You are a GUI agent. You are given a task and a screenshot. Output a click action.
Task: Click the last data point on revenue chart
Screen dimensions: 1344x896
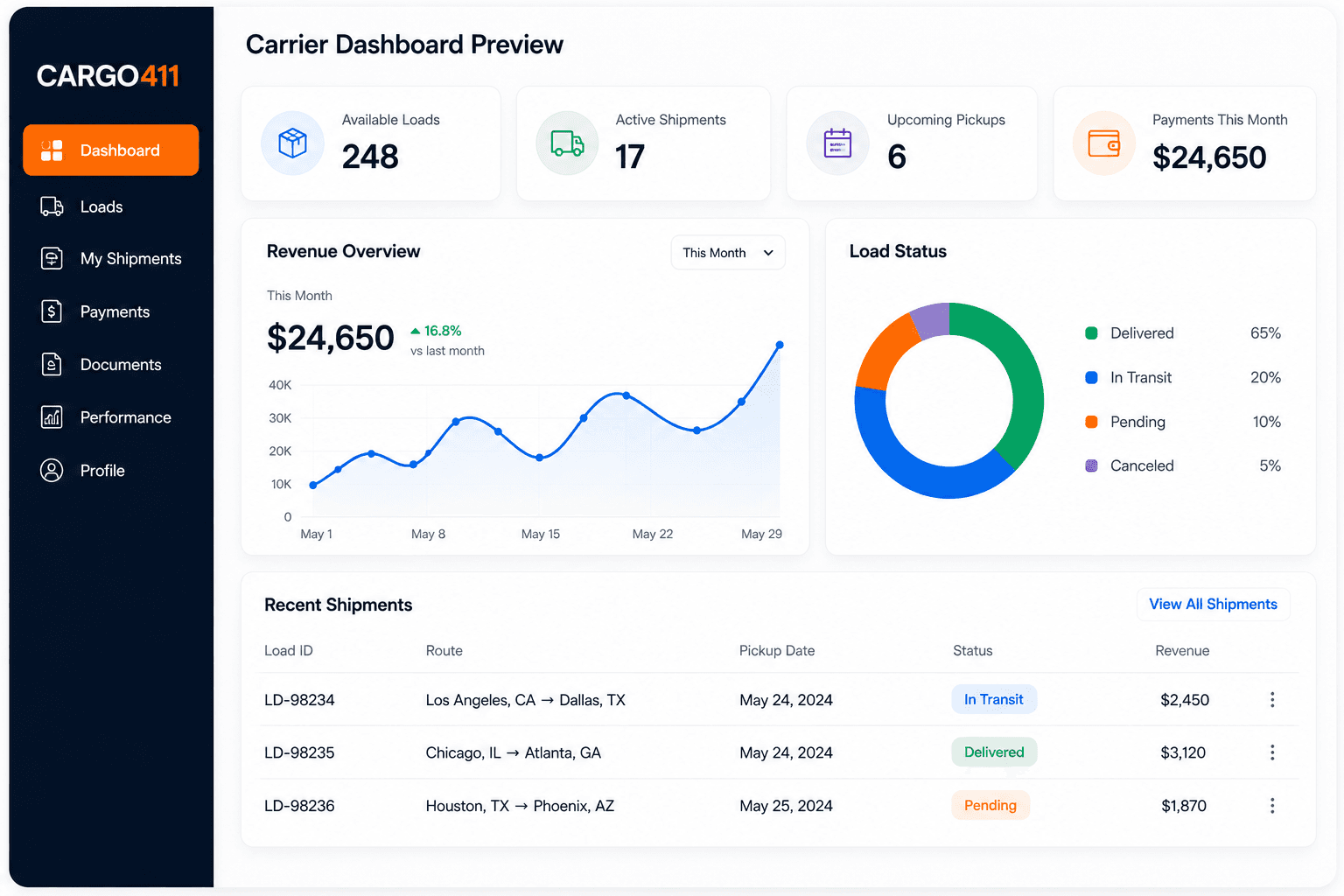click(780, 345)
